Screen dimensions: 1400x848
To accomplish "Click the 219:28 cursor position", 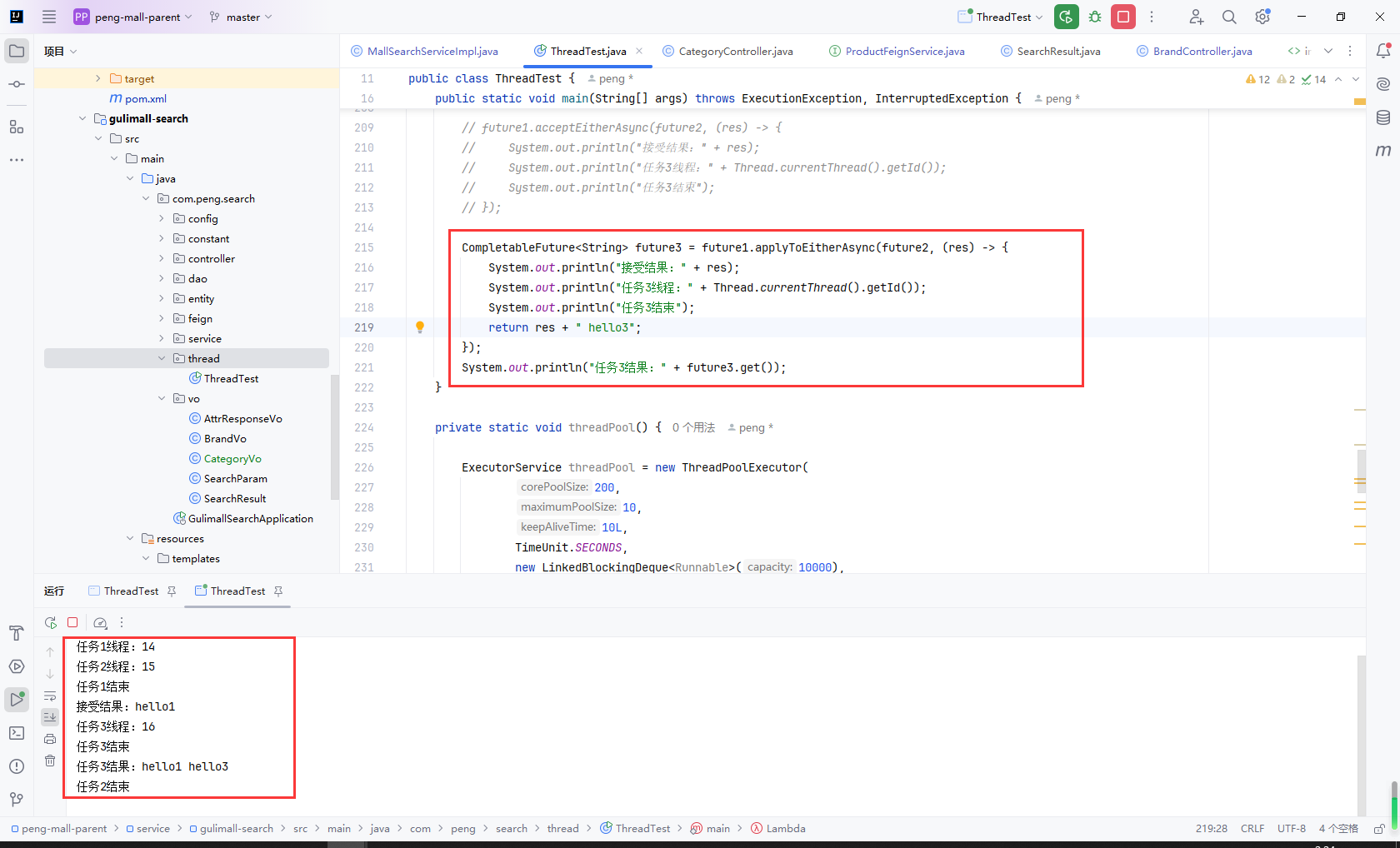I will click(1212, 829).
